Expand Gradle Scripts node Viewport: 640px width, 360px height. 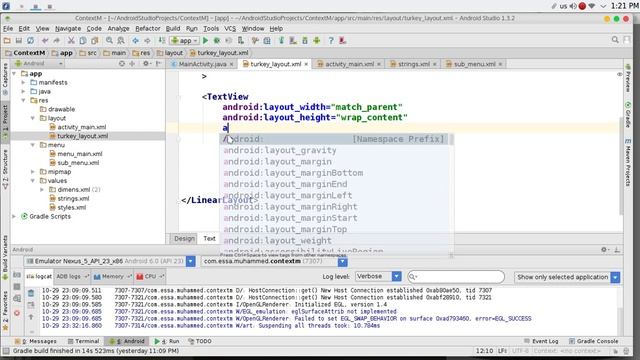pyautogui.click(x=14, y=216)
